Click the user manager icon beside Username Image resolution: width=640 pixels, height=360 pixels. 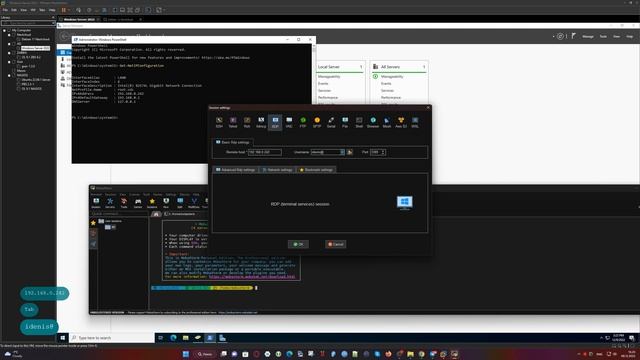coord(350,152)
